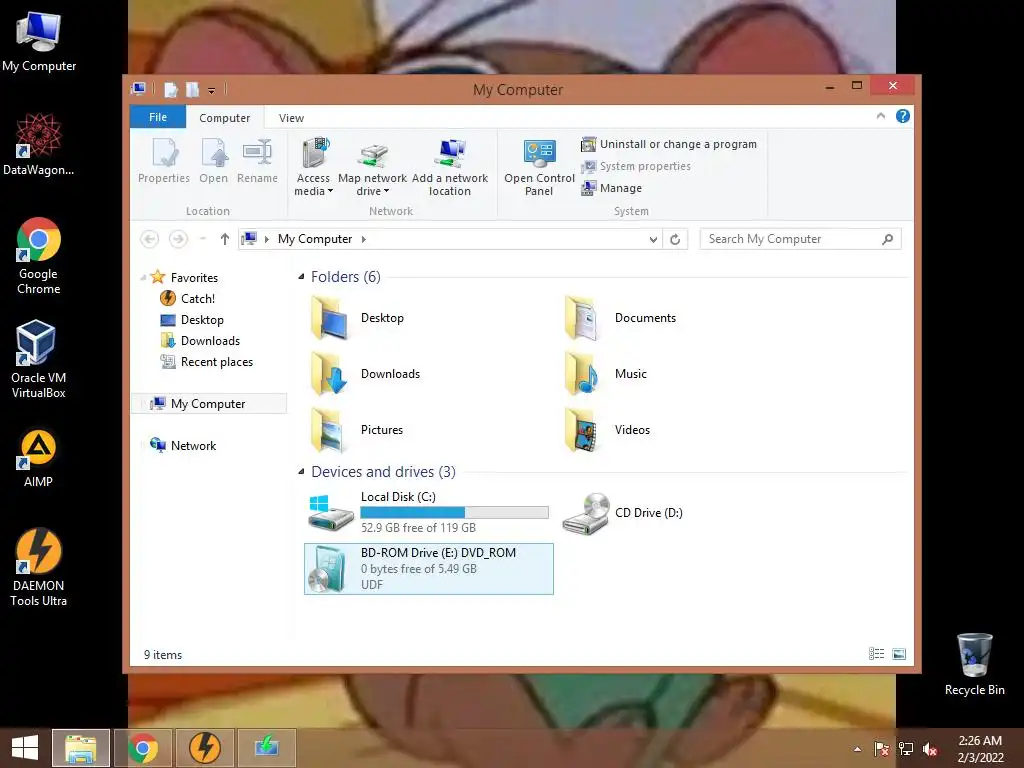
Task: Click File Explorer on the taskbar
Action: point(81,748)
